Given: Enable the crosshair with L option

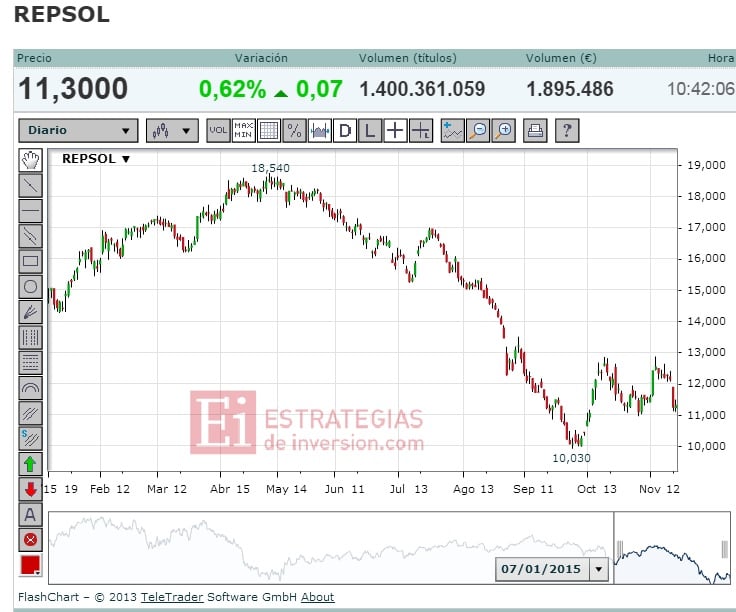Looking at the screenshot, I should [x=421, y=130].
